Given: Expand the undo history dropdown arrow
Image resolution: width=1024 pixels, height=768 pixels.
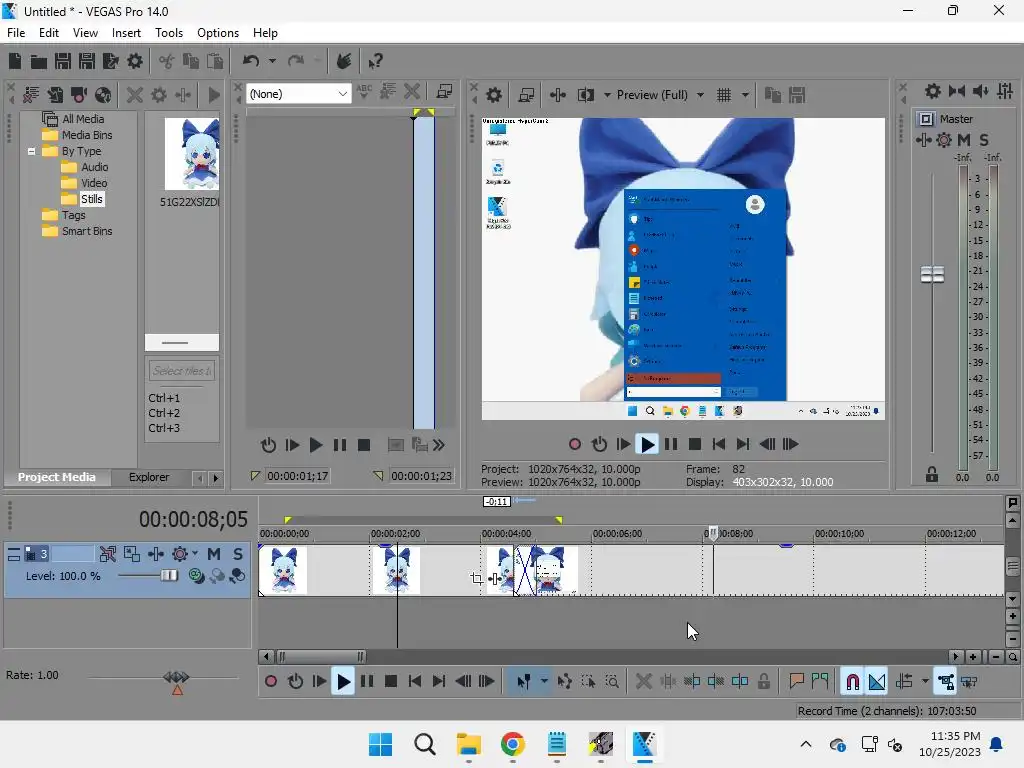Looking at the screenshot, I should pyautogui.click(x=272, y=61).
